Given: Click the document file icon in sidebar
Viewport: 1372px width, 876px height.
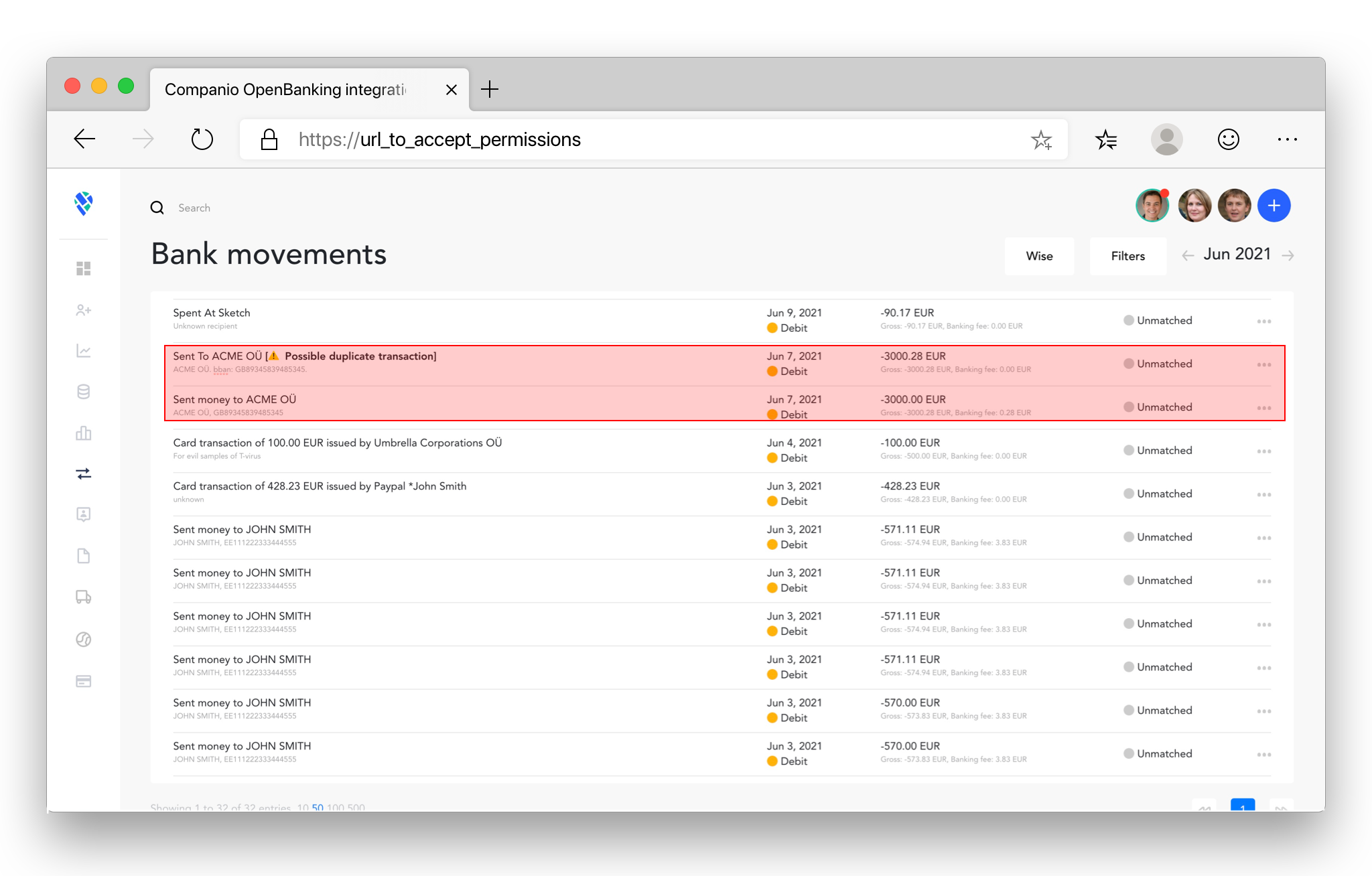Looking at the screenshot, I should (x=83, y=556).
